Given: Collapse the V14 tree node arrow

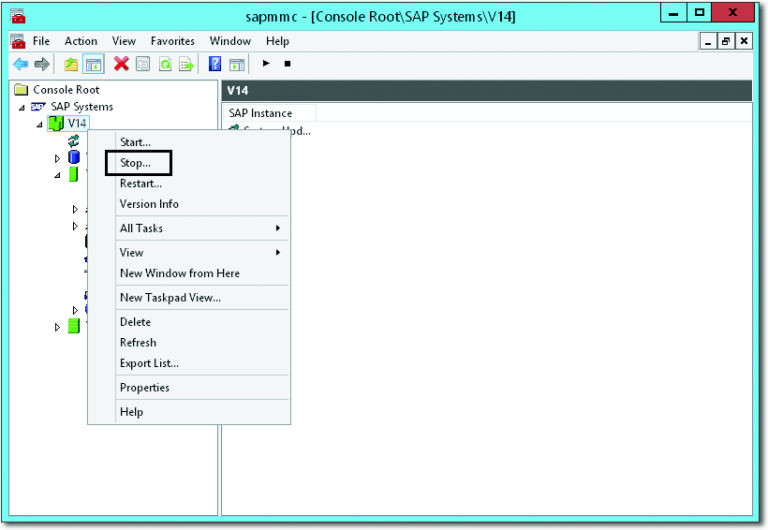Looking at the screenshot, I should click(x=40, y=124).
